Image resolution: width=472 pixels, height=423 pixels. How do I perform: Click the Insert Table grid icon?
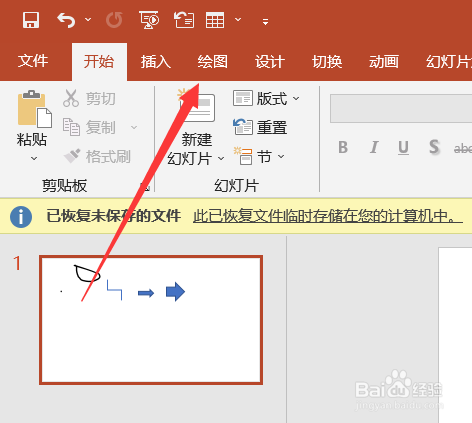point(215,20)
